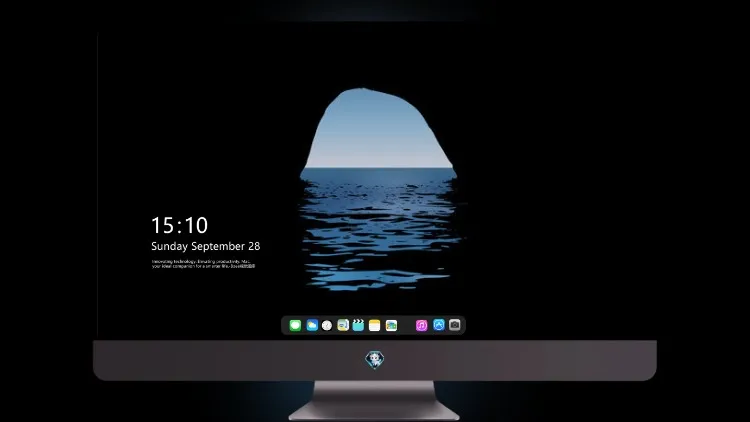Launch the Clock app from dock

pos(327,325)
